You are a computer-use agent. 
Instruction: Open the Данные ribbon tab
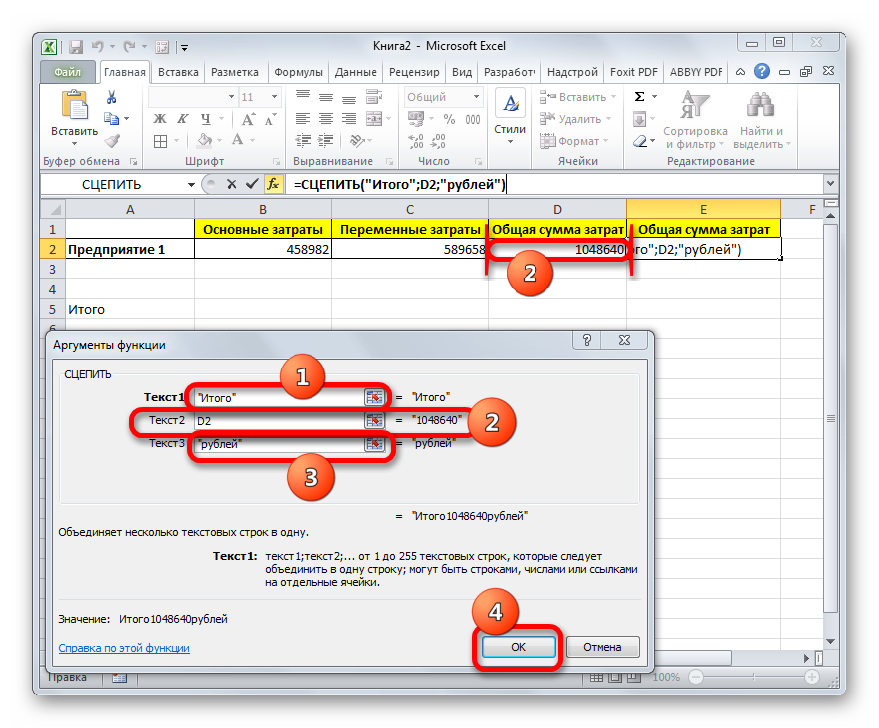tap(355, 72)
